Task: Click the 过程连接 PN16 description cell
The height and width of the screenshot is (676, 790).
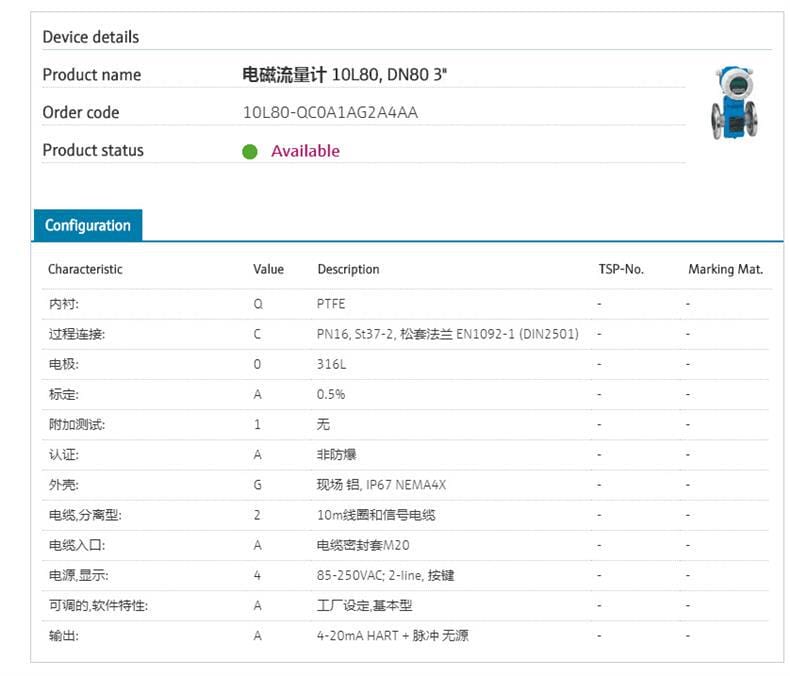Action: point(447,334)
